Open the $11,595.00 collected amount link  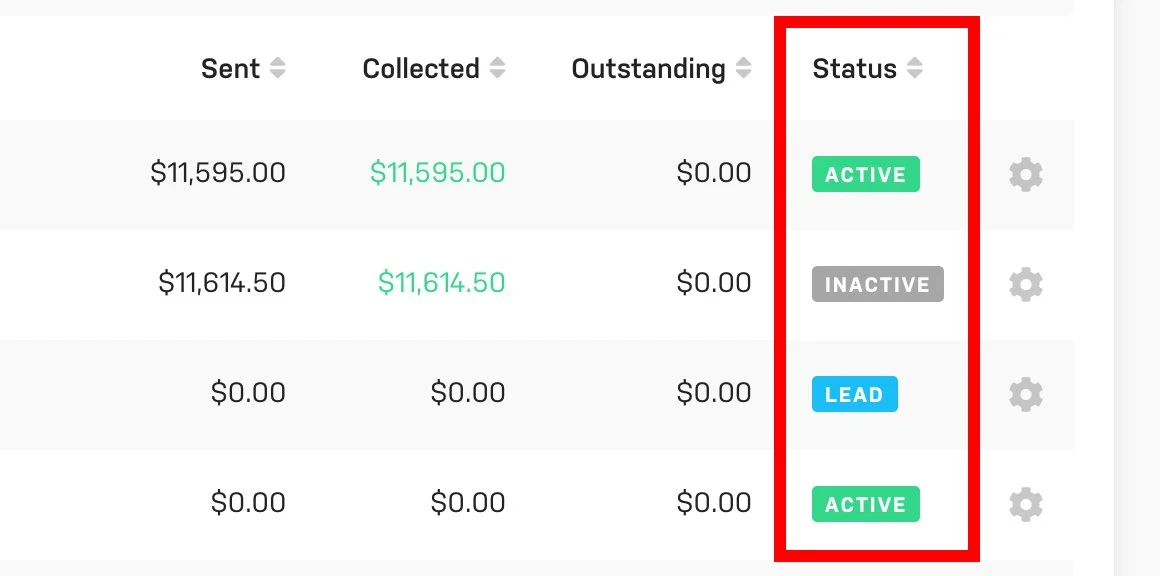point(438,172)
